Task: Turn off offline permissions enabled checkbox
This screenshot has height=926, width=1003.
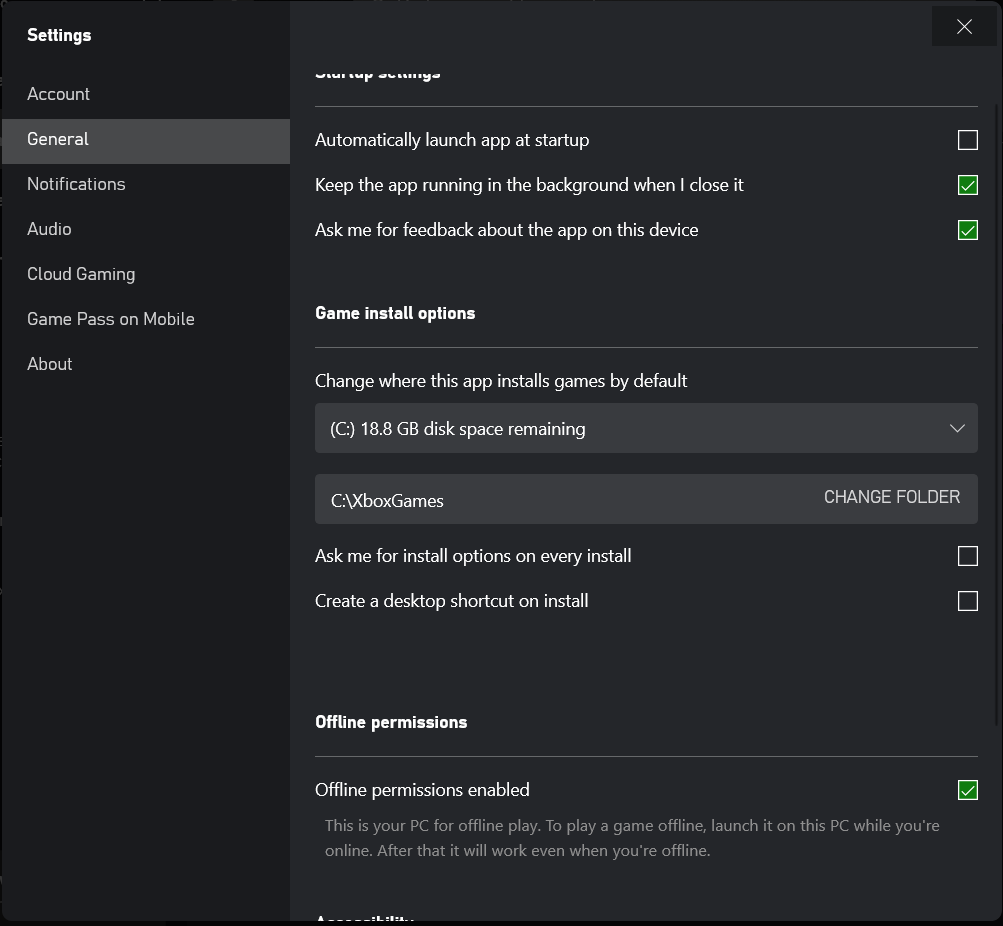Action: pyautogui.click(x=967, y=790)
